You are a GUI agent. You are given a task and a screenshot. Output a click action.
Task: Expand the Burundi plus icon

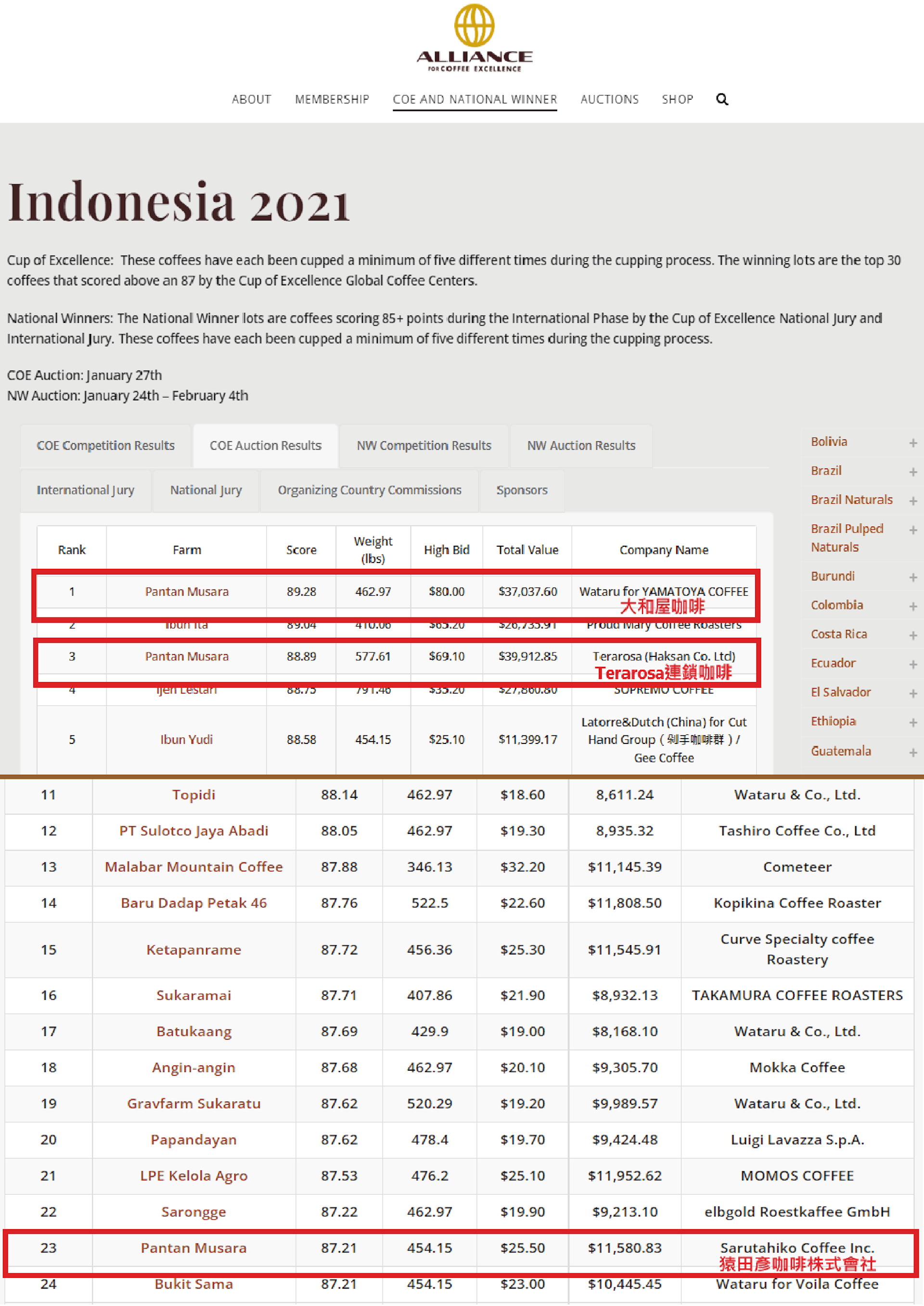point(912,577)
